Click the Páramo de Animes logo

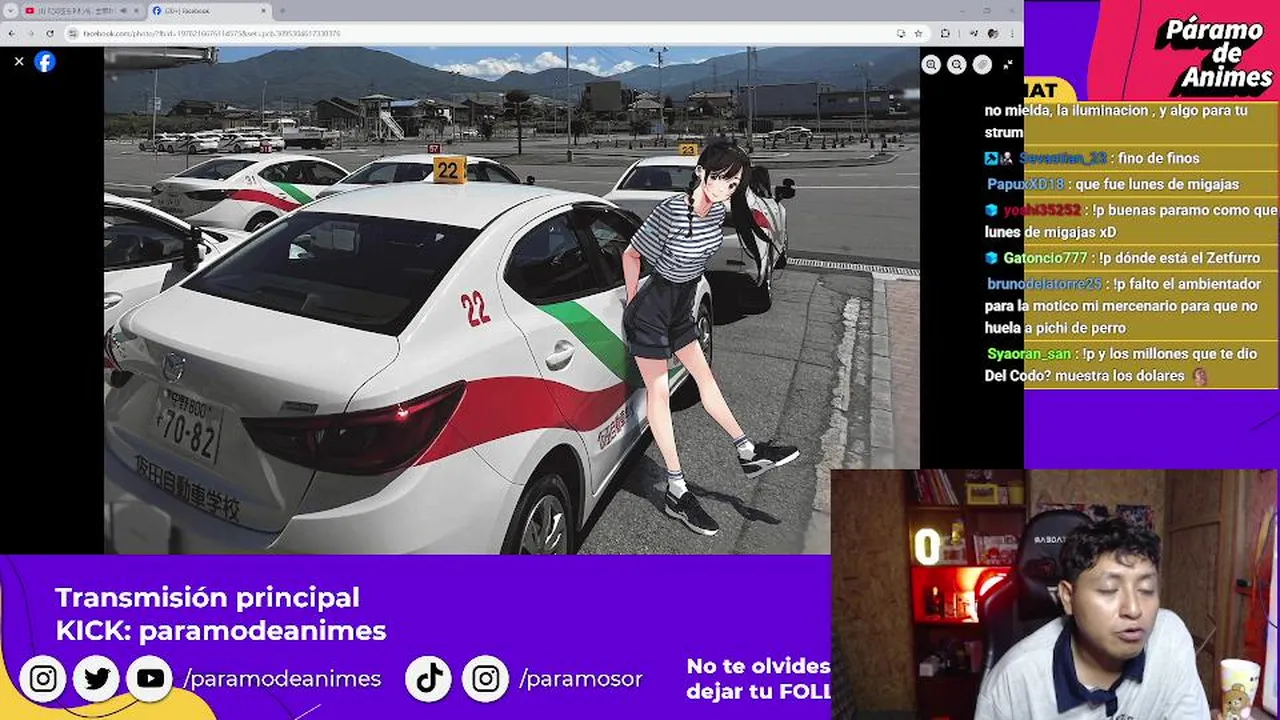[1213, 52]
